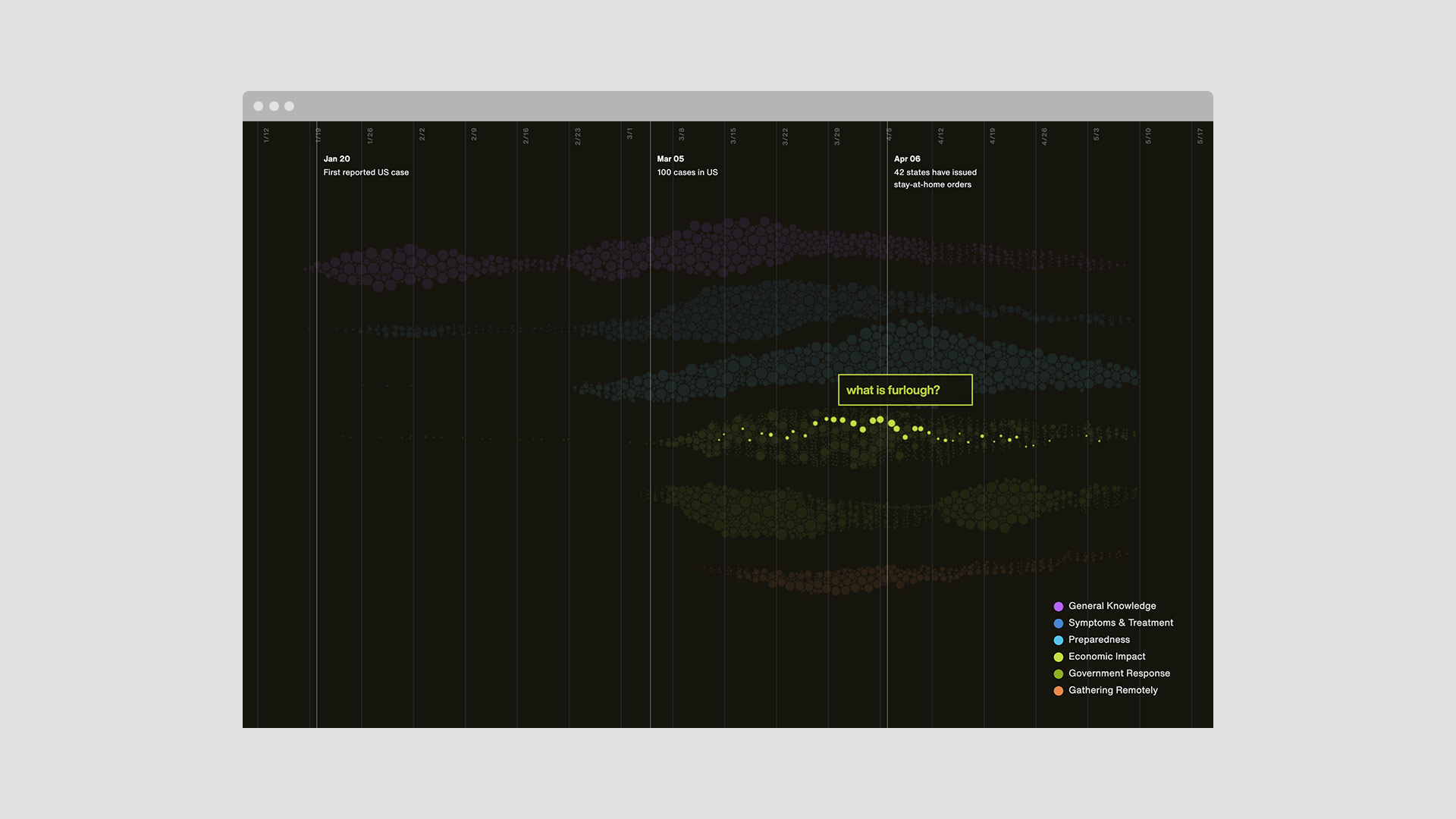This screenshot has height=819, width=1456.
Task: Click the orange Gathering Remotely legend dot
Action: (x=1059, y=691)
